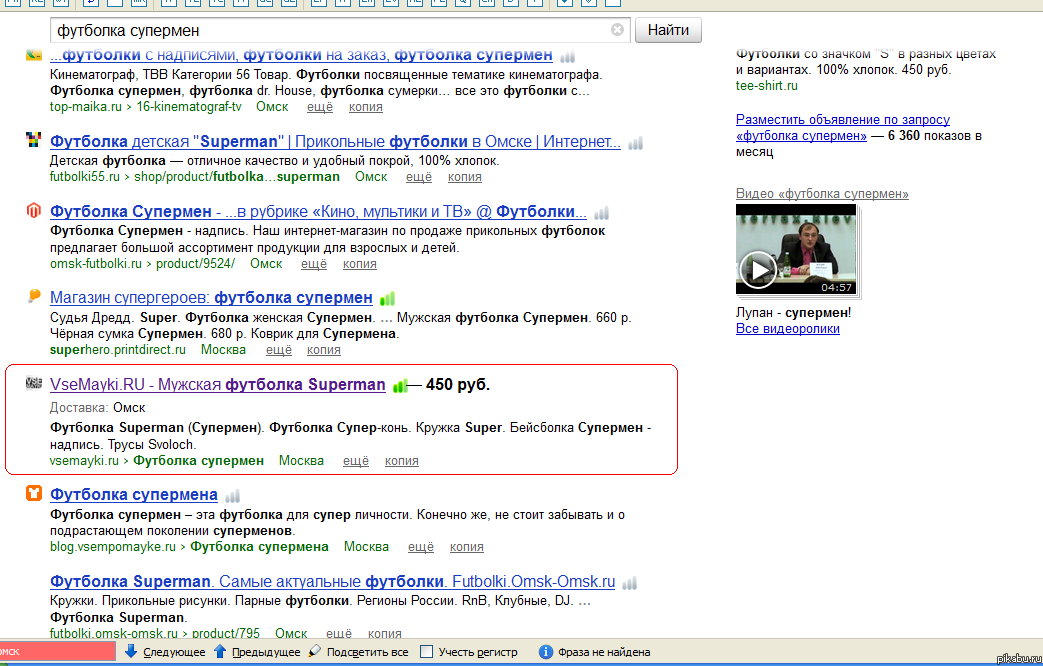The width and height of the screenshot is (1043, 666).
Task: Open Футболка Супермен Кино мультики result
Action: pos(319,212)
